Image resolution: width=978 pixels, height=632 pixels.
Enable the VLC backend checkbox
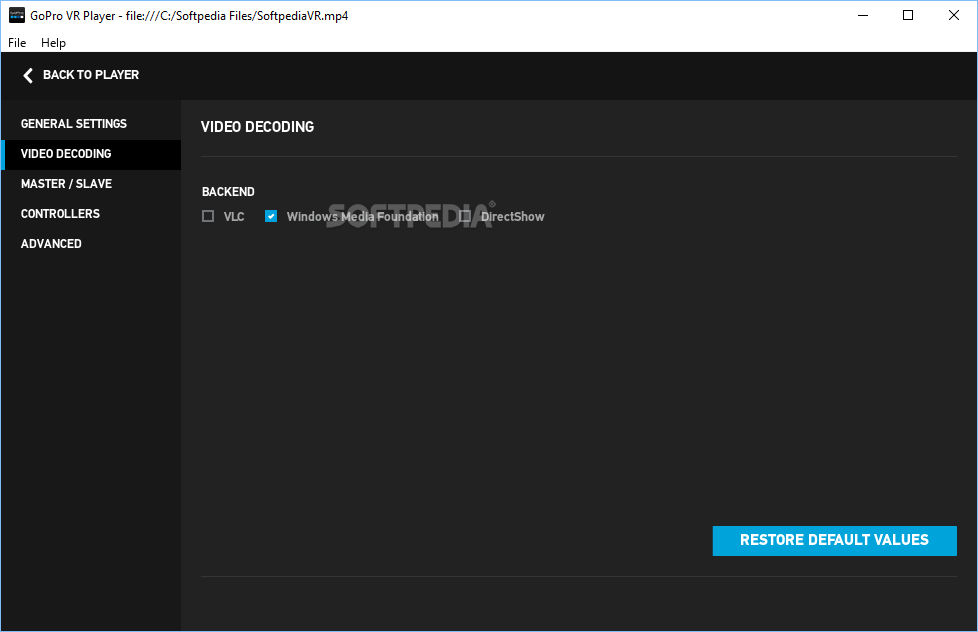[x=208, y=216]
